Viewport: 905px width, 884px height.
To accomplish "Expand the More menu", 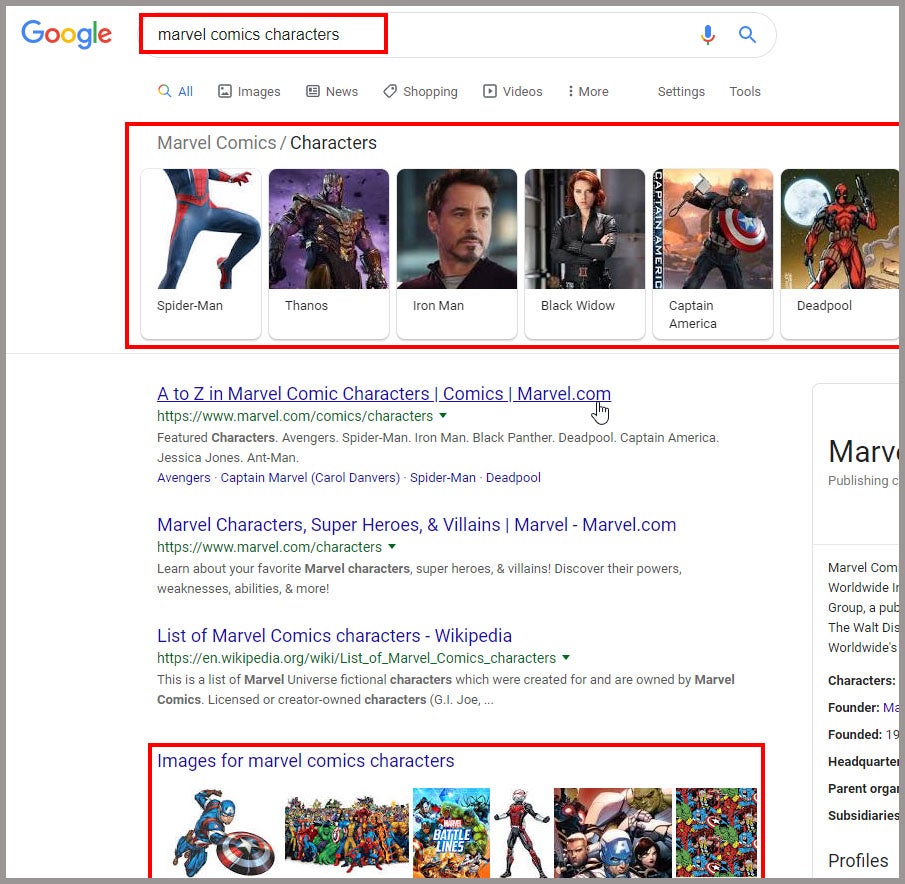I will 588,91.
